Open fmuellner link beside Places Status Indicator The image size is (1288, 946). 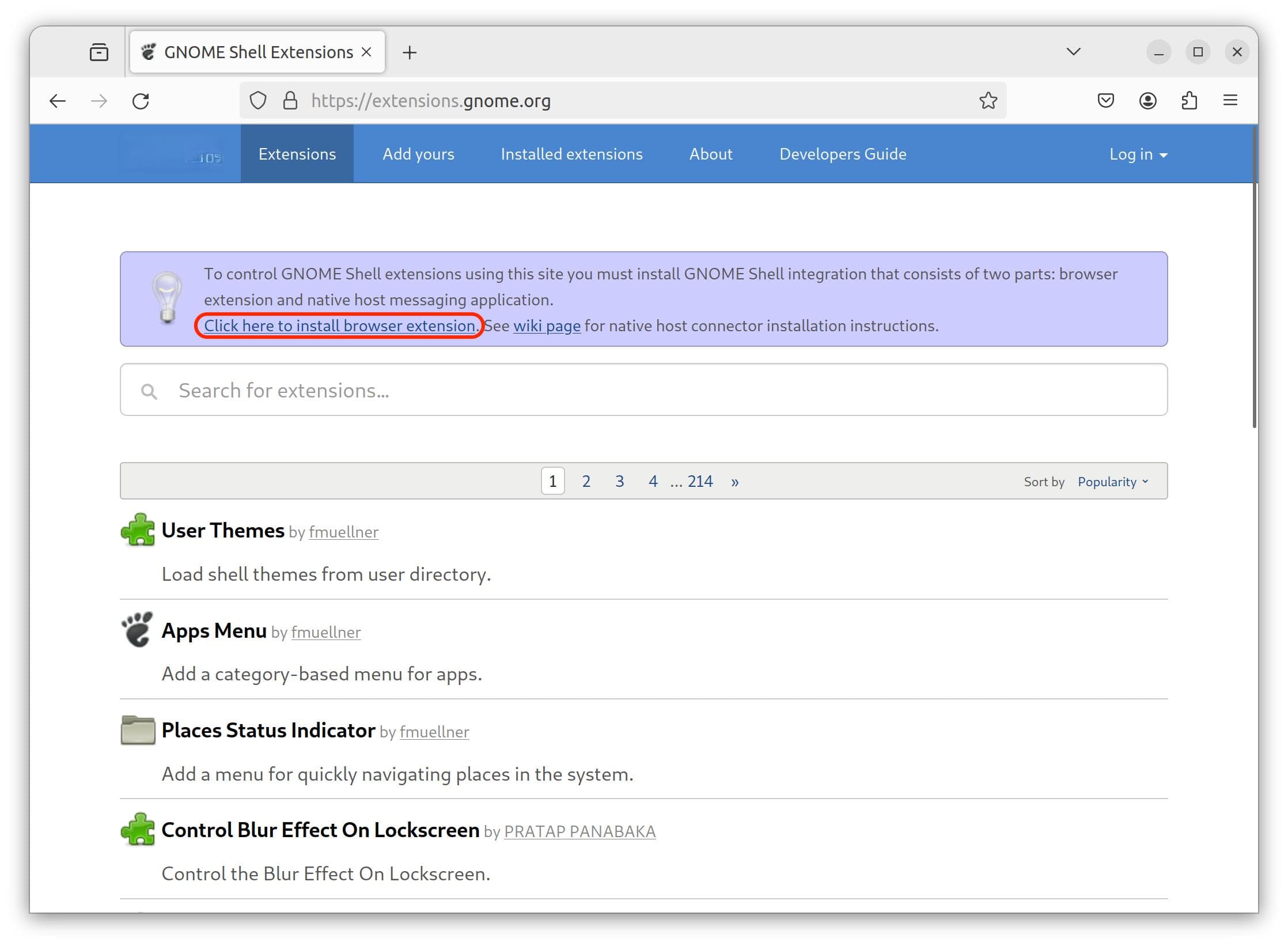pyautogui.click(x=434, y=732)
